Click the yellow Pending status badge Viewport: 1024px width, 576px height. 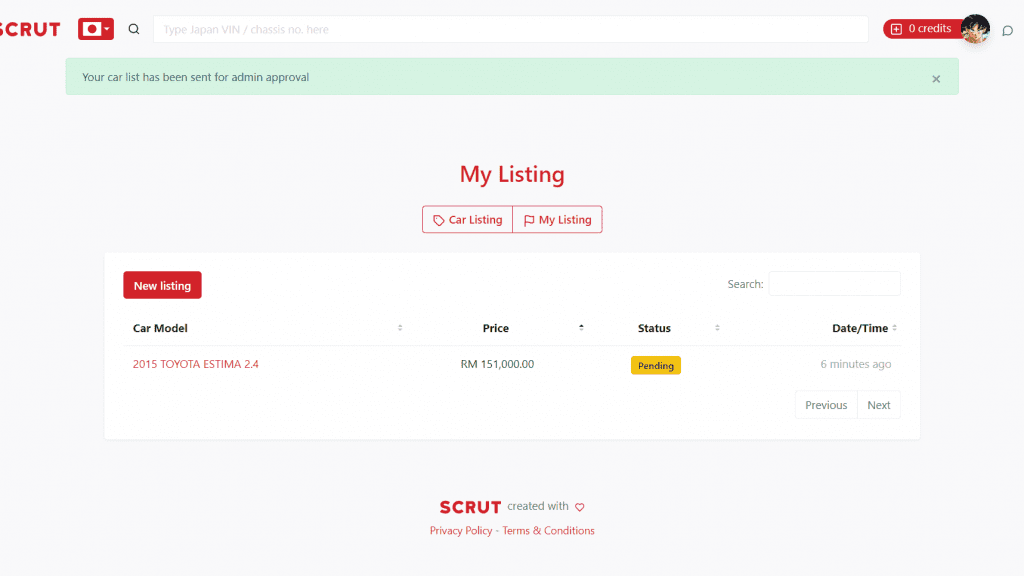pyautogui.click(x=656, y=365)
